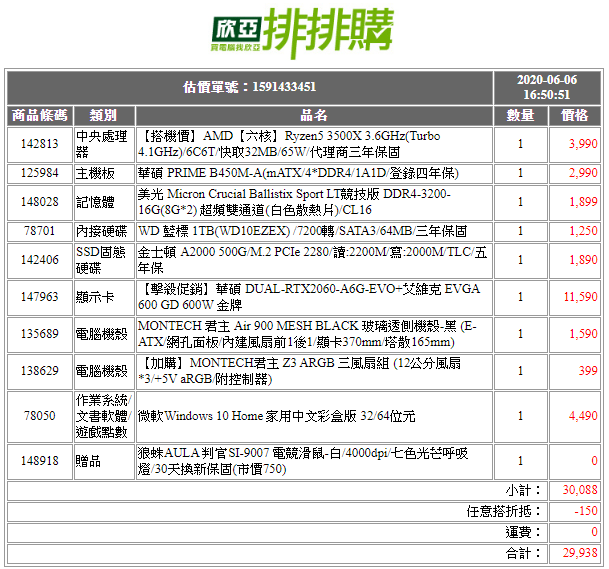Select the SSD固態硬碟 category cell
The height and width of the screenshot is (569, 609).
point(104,260)
